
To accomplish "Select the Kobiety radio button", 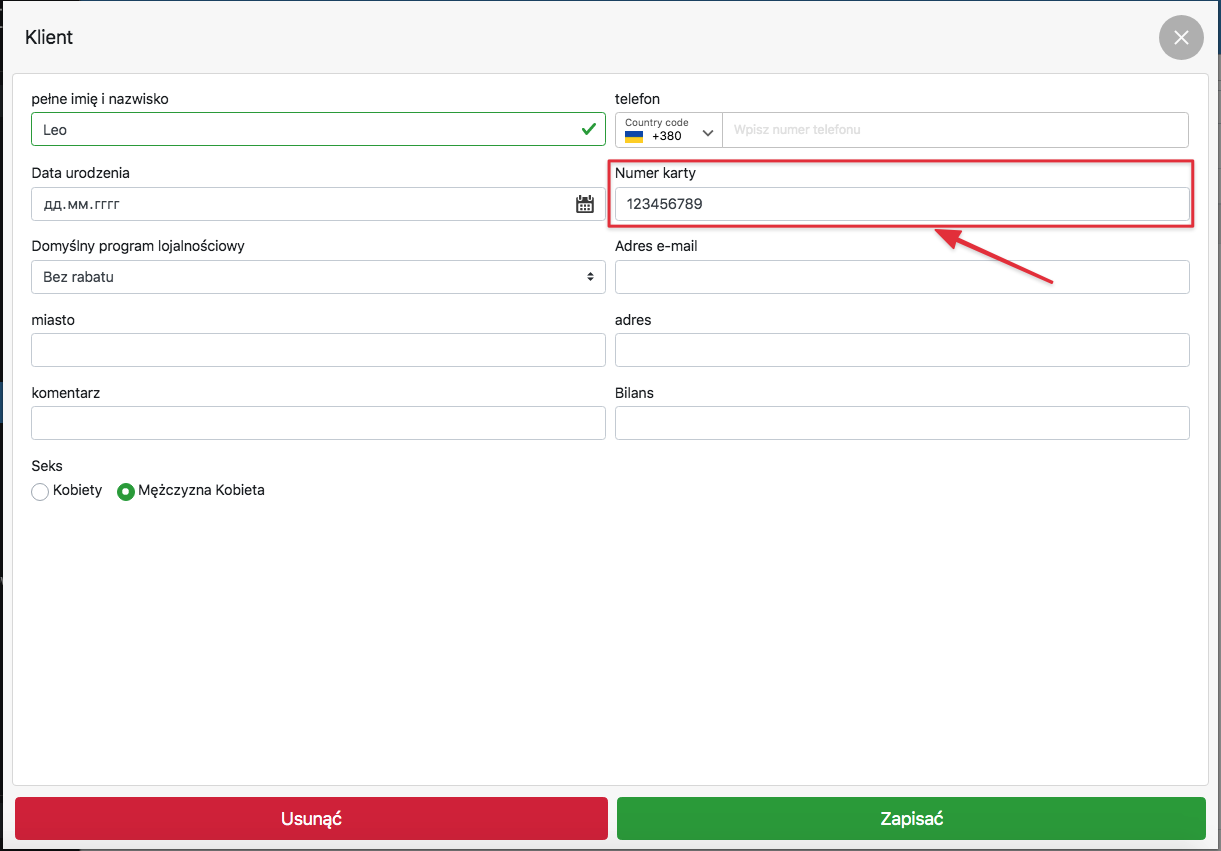I will (40, 492).
